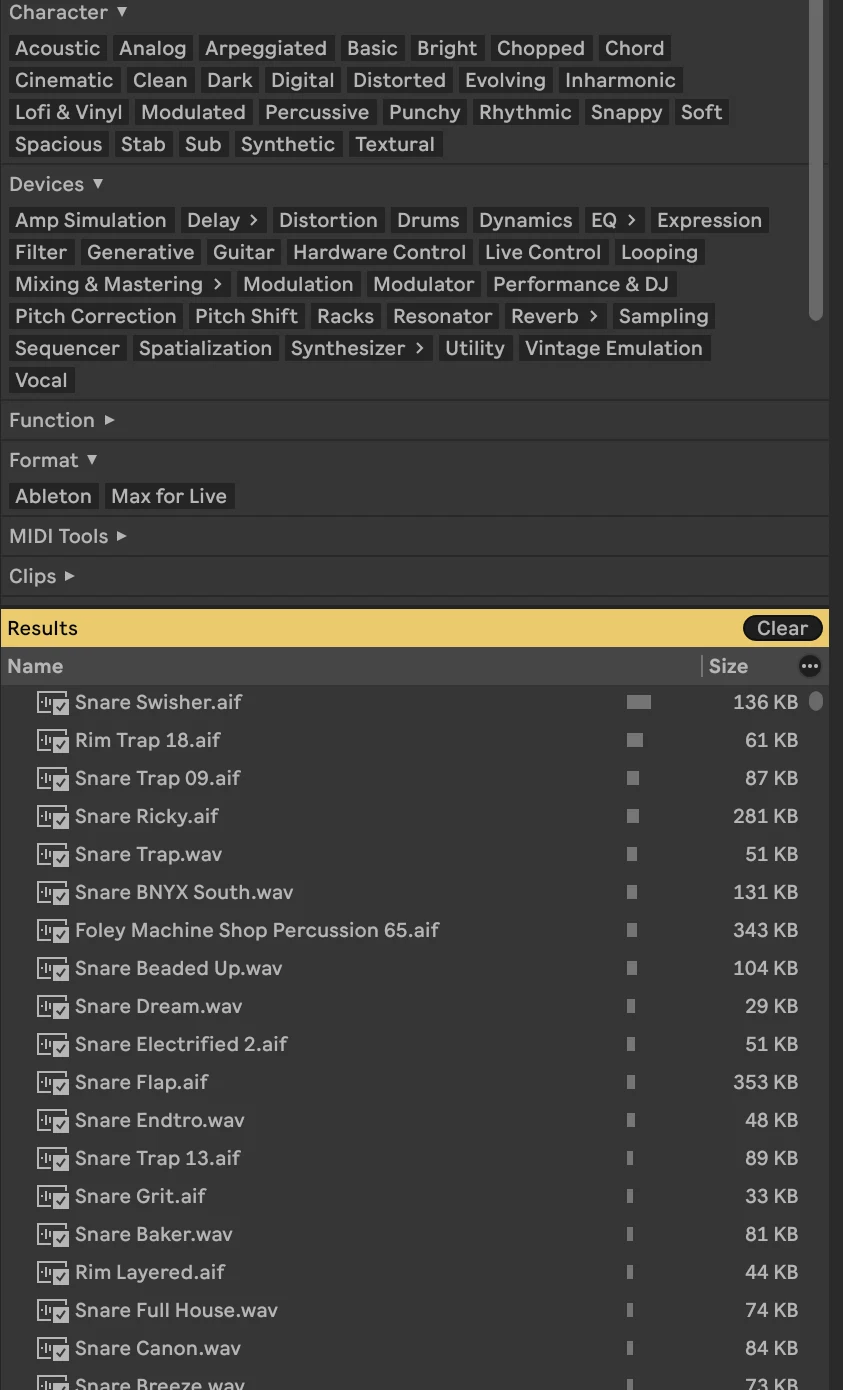Click the sample icon beside Snare Dream.wav
843x1390 pixels.
[x=52, y=1006]
